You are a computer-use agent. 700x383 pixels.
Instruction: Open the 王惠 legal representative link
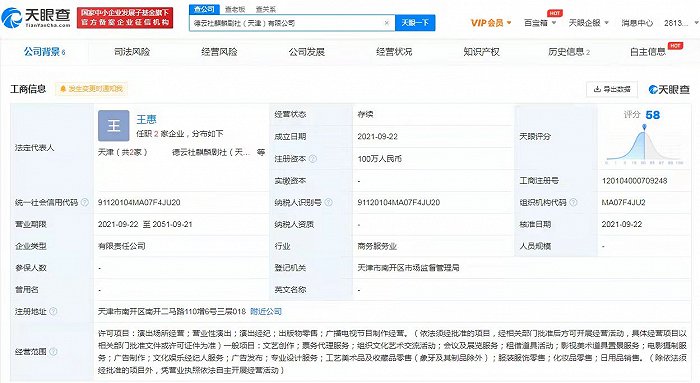point(146,119)
